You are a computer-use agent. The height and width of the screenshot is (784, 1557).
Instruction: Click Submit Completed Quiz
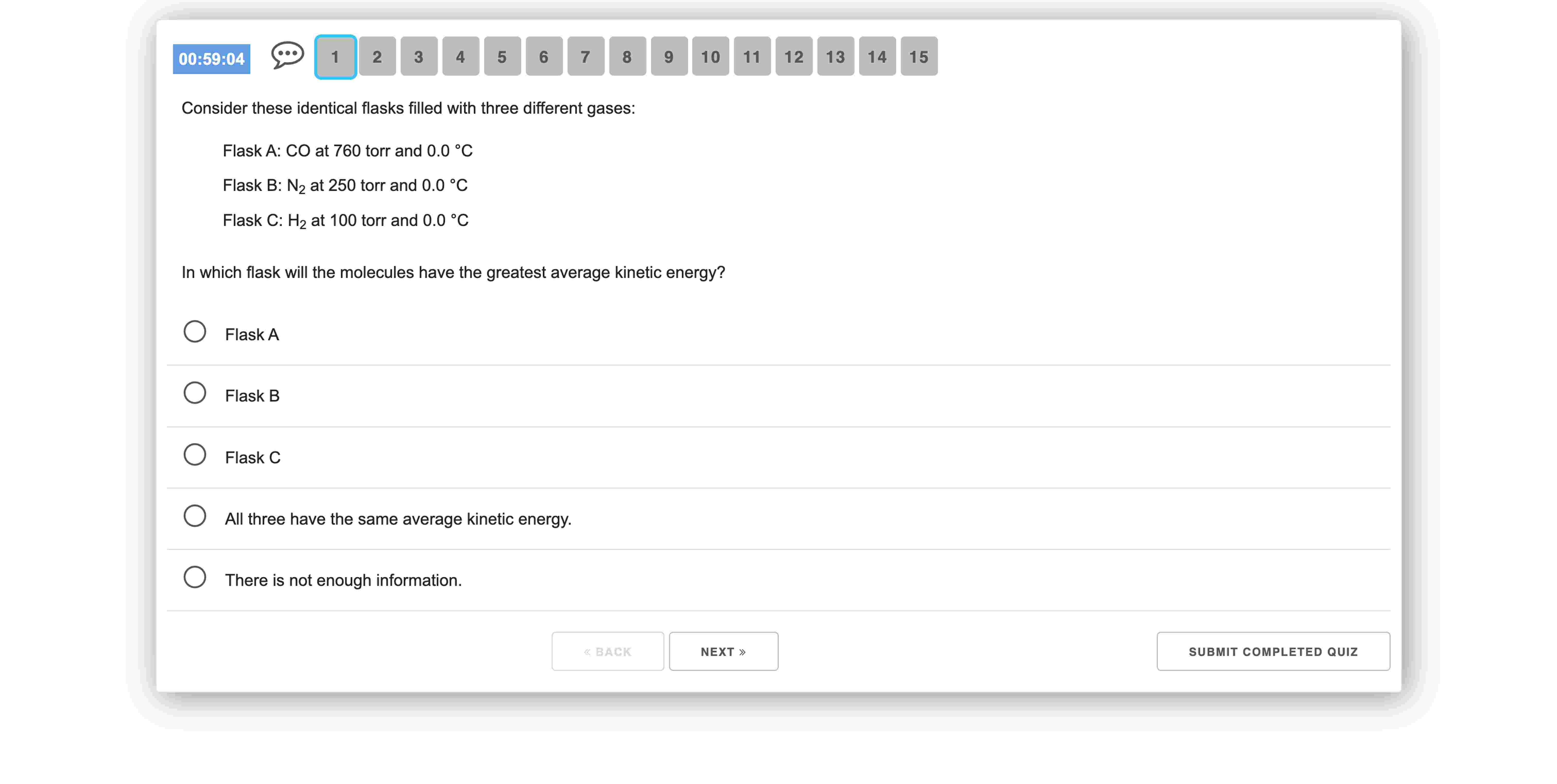coord(1273,652)
